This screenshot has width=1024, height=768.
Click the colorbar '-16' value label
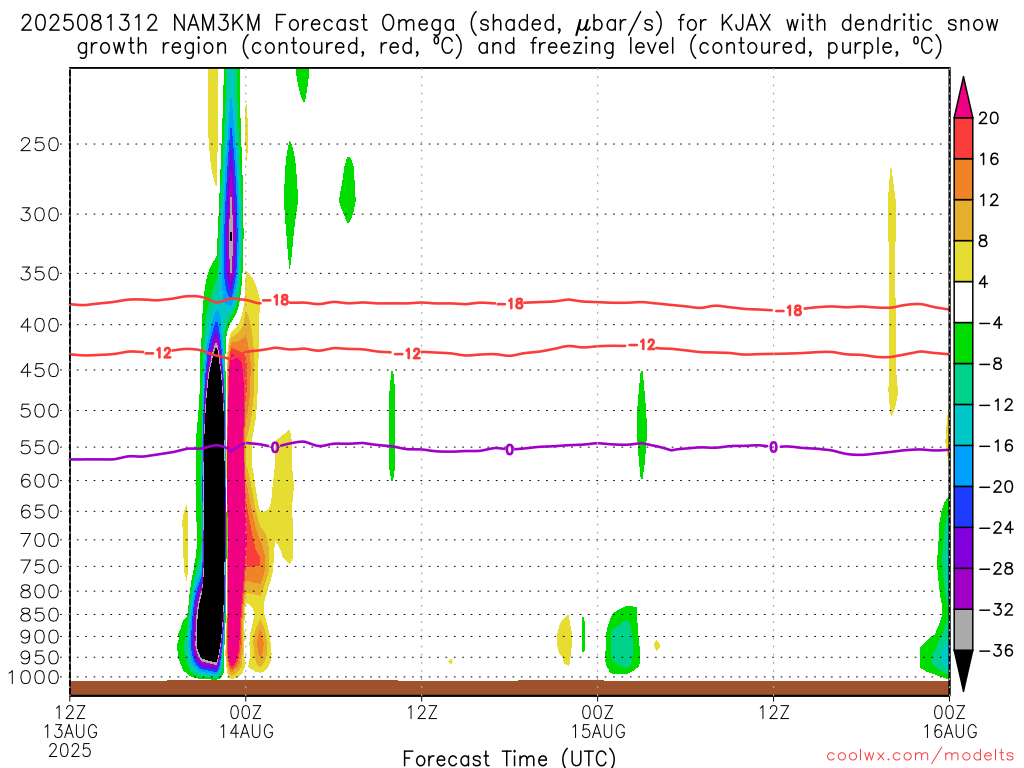click(996, 445)
